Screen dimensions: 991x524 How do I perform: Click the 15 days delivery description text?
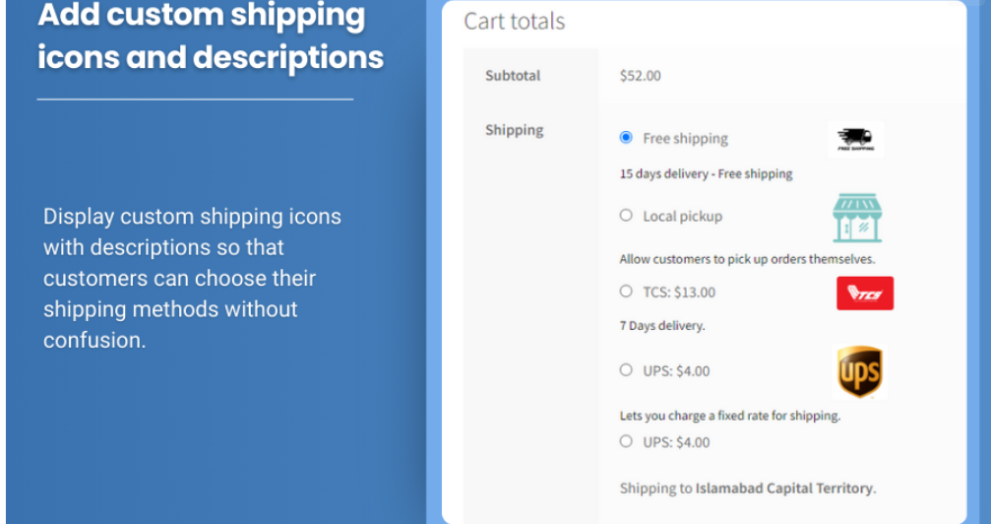[x=706, y=174]
